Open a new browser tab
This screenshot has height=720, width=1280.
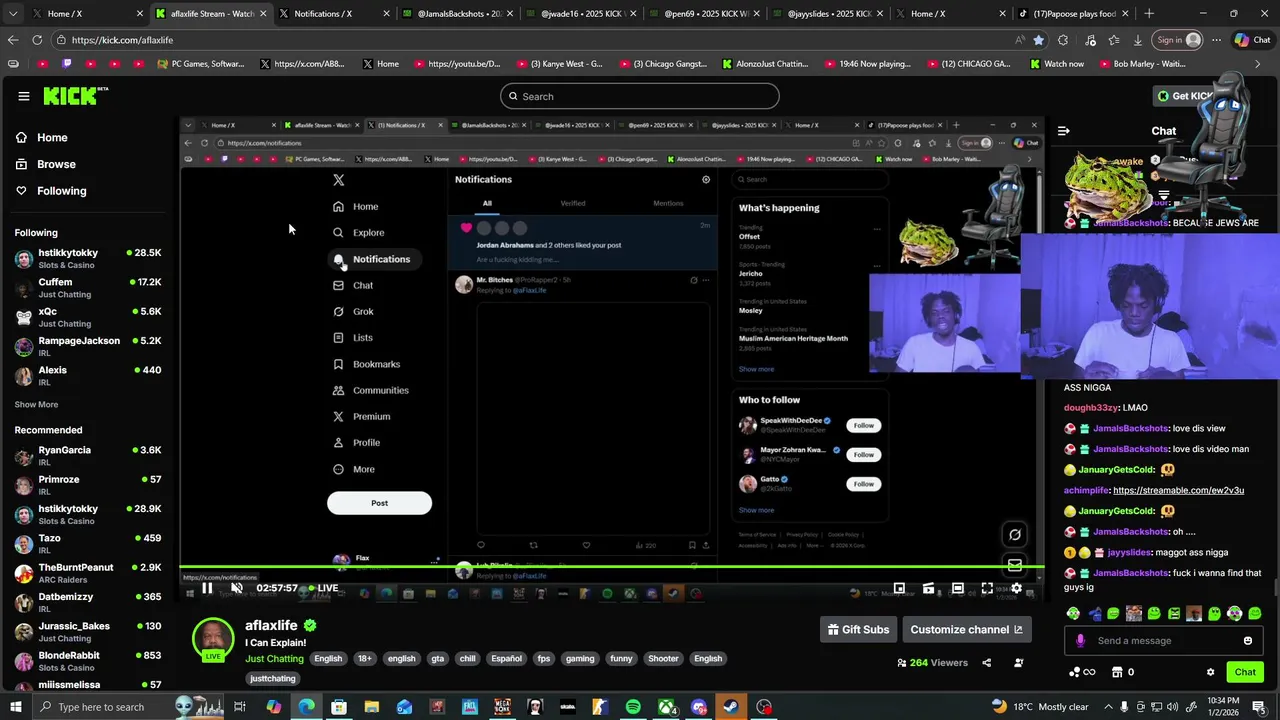click(x=1148, y=14)
